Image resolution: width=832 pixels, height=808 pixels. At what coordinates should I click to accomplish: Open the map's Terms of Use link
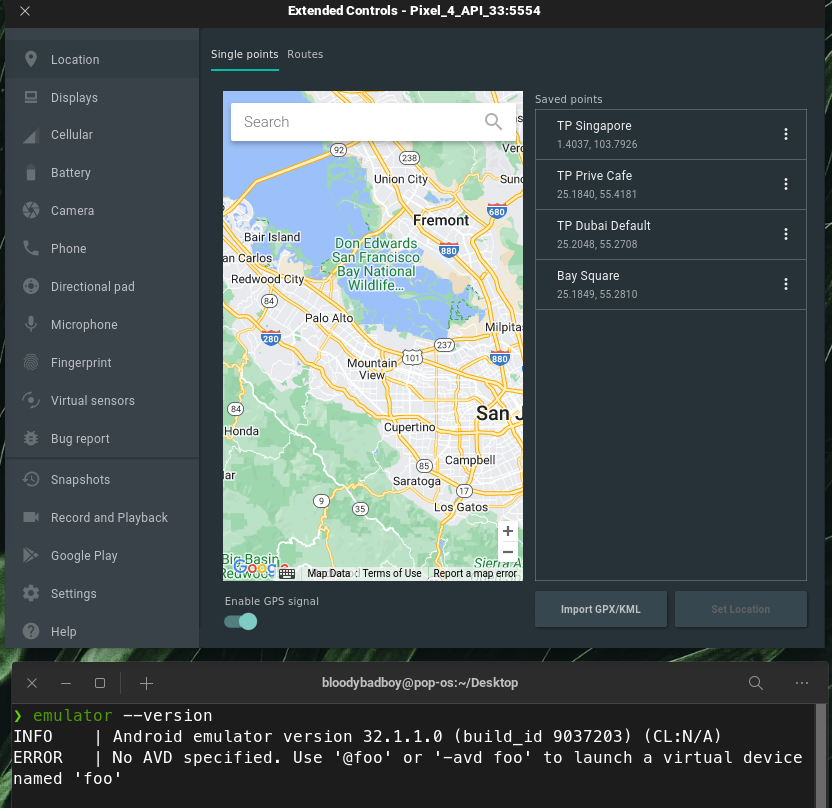392,574
